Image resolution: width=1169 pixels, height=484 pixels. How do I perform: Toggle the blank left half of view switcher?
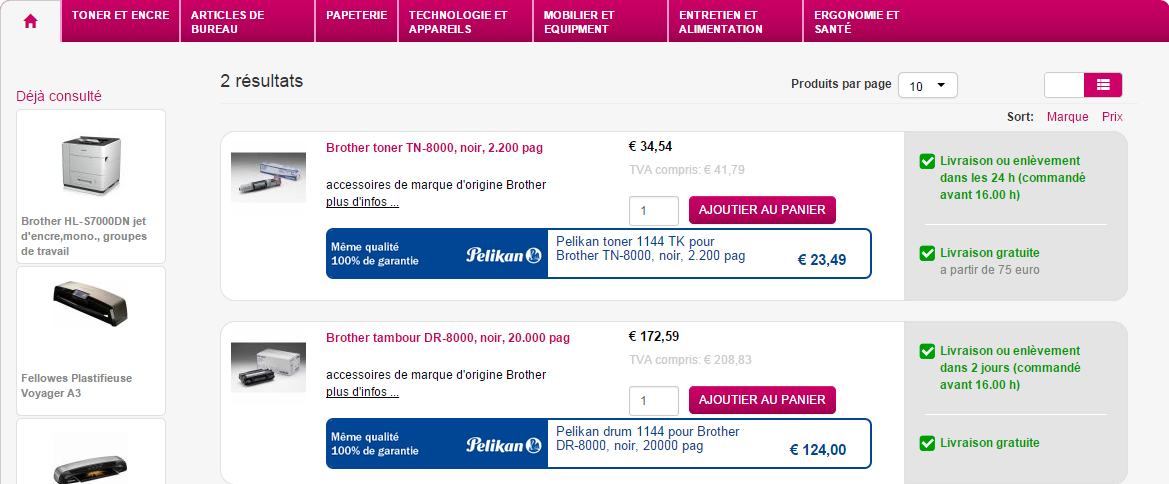(1064, 85)
